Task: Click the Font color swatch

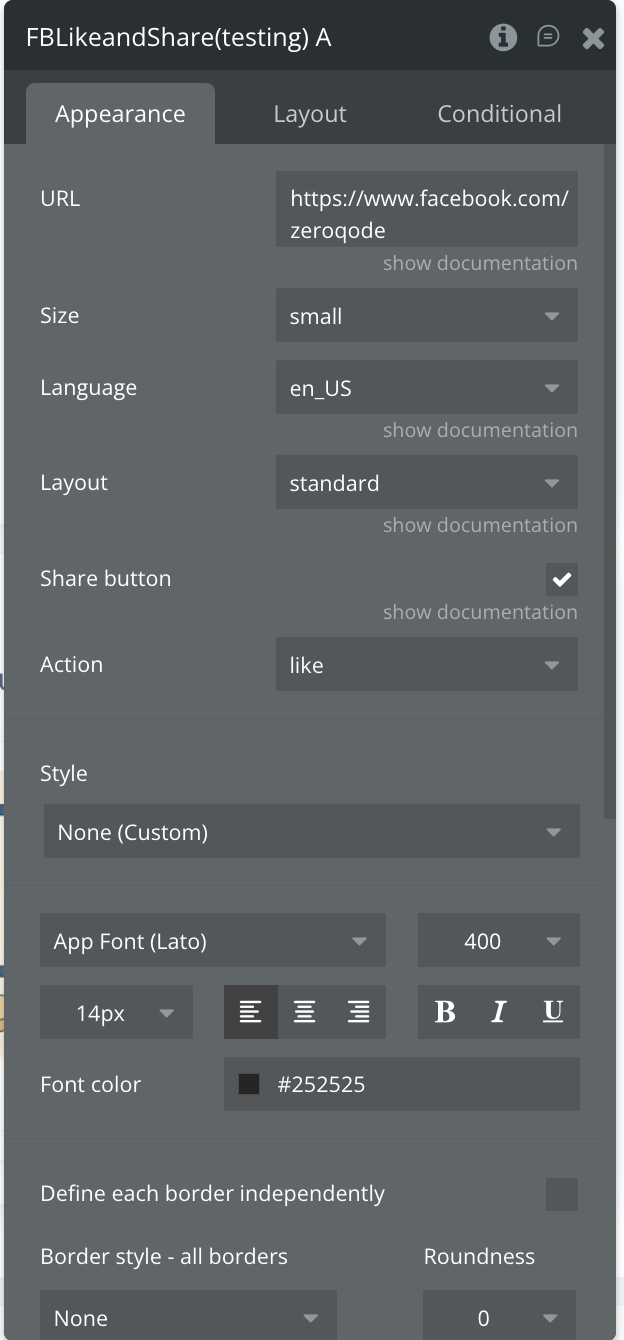Action: (249, 1084)
